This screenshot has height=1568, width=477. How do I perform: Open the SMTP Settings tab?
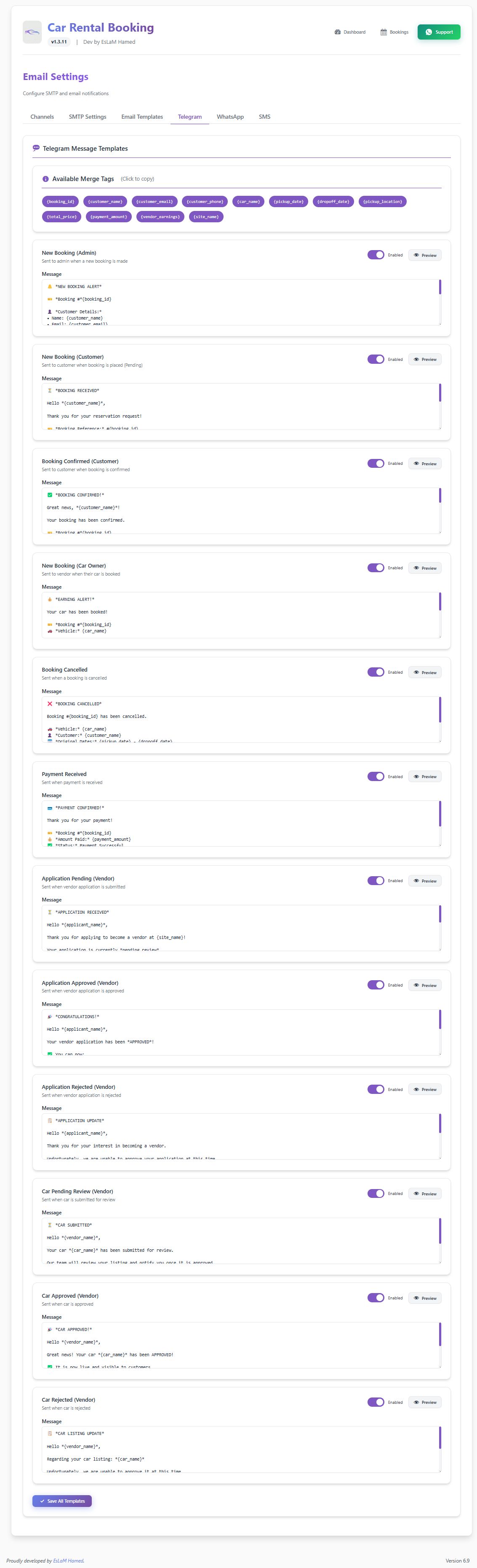click(x=88, y=117)
